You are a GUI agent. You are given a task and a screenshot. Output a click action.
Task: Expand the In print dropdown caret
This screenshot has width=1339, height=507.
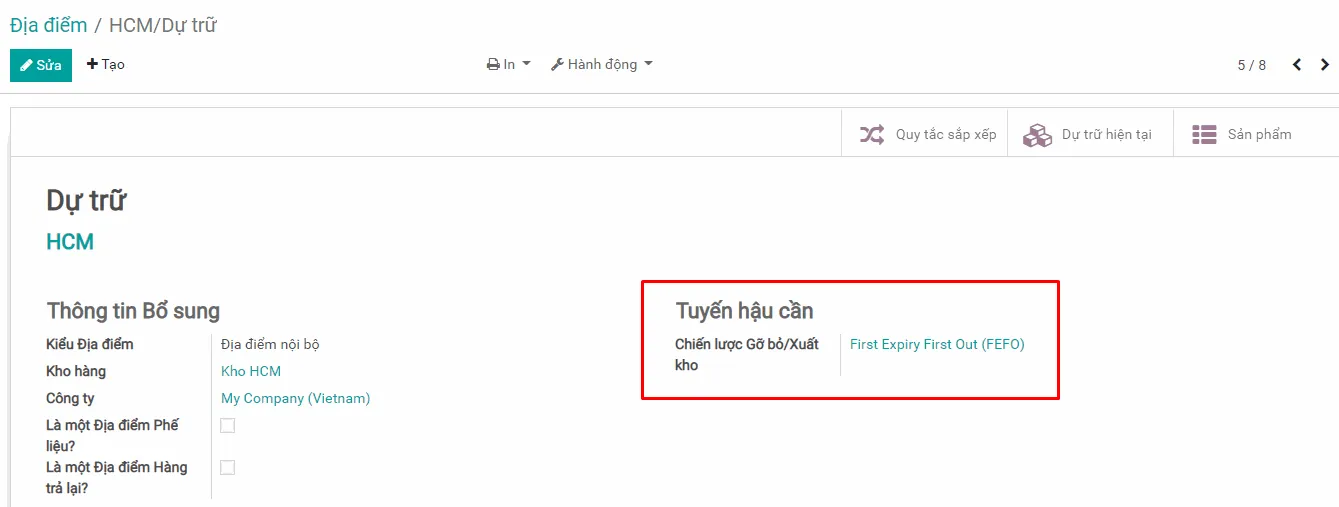coord(527,64)
